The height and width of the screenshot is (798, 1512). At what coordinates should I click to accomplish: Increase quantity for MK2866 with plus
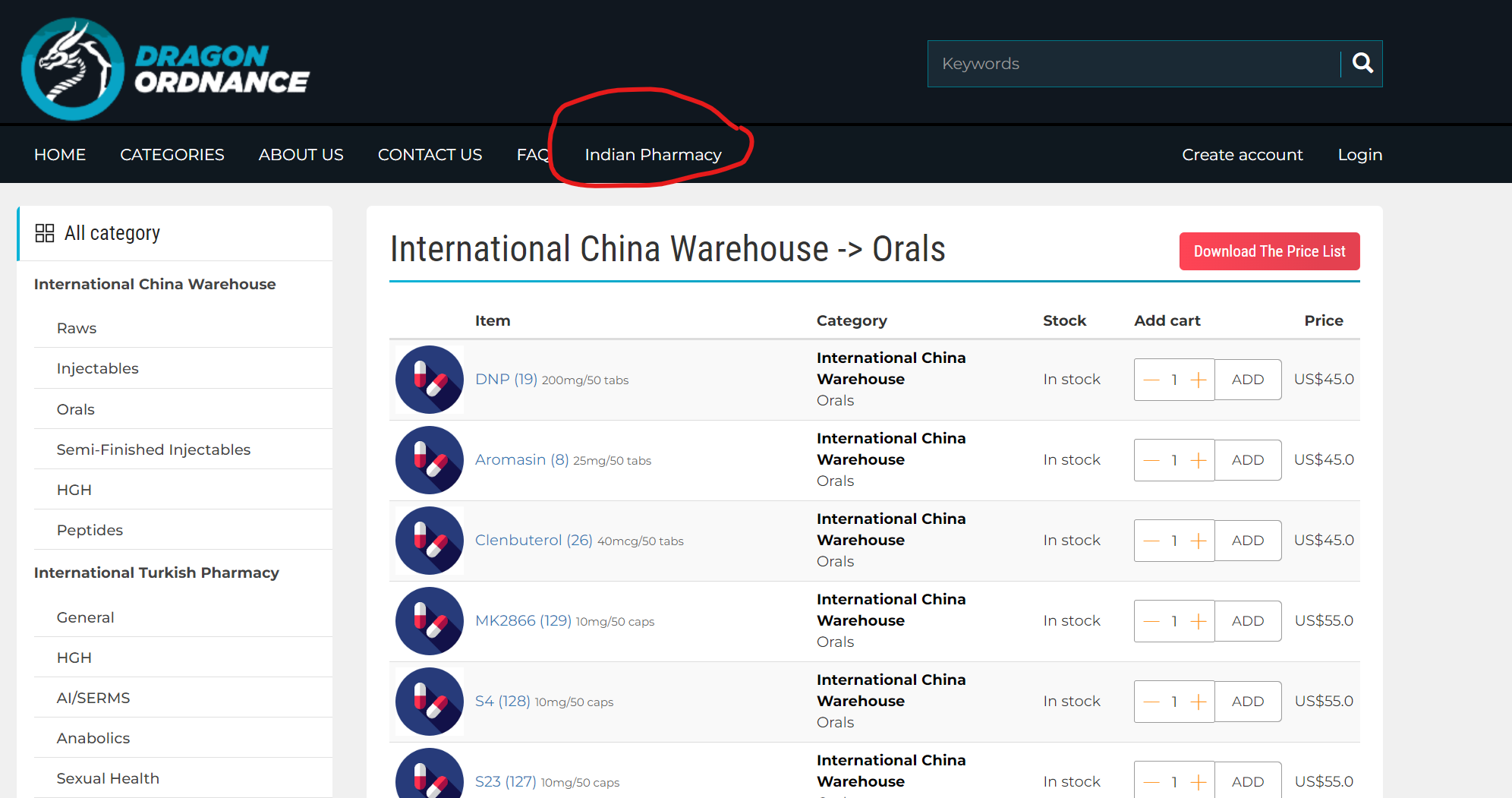coord(1199,621)
